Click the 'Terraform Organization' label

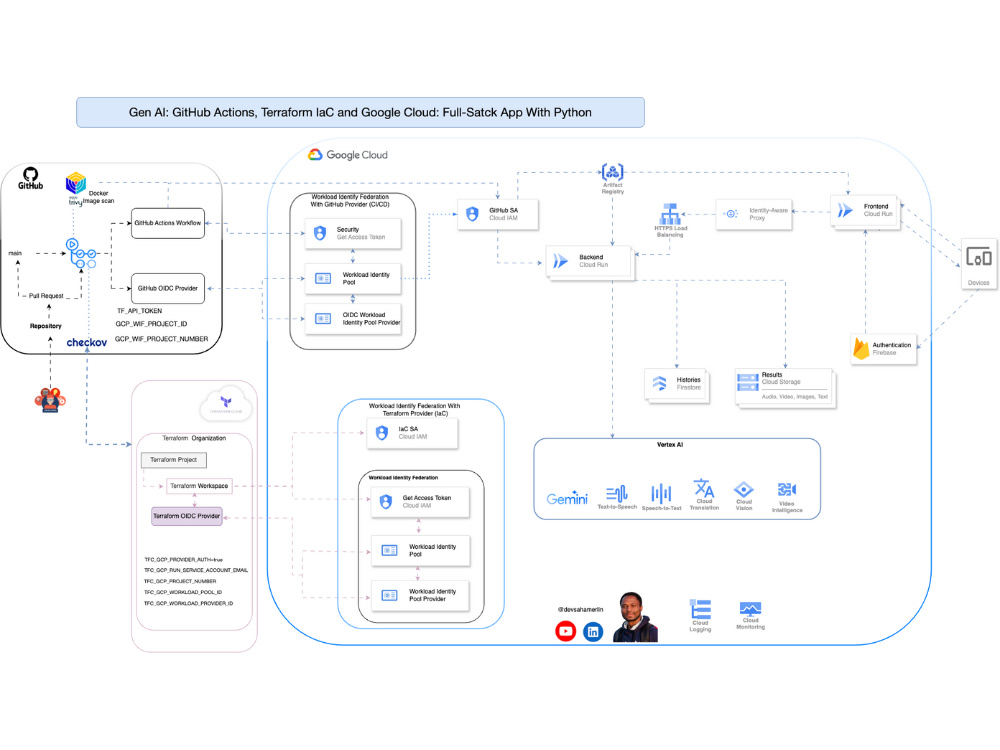(194, 438)
